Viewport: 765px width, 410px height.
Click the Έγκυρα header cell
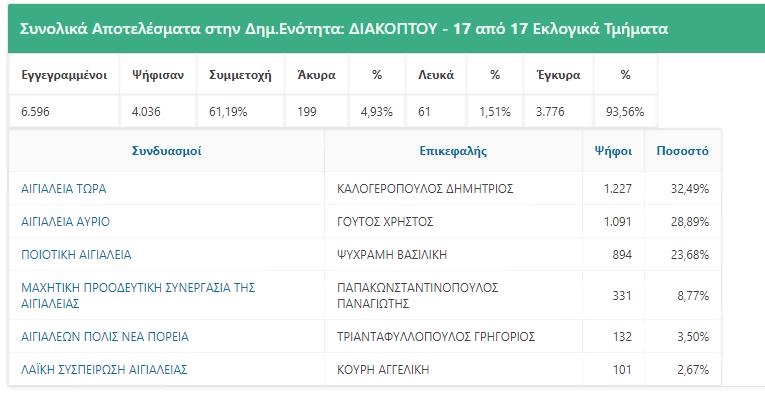(x=559, y=75)
